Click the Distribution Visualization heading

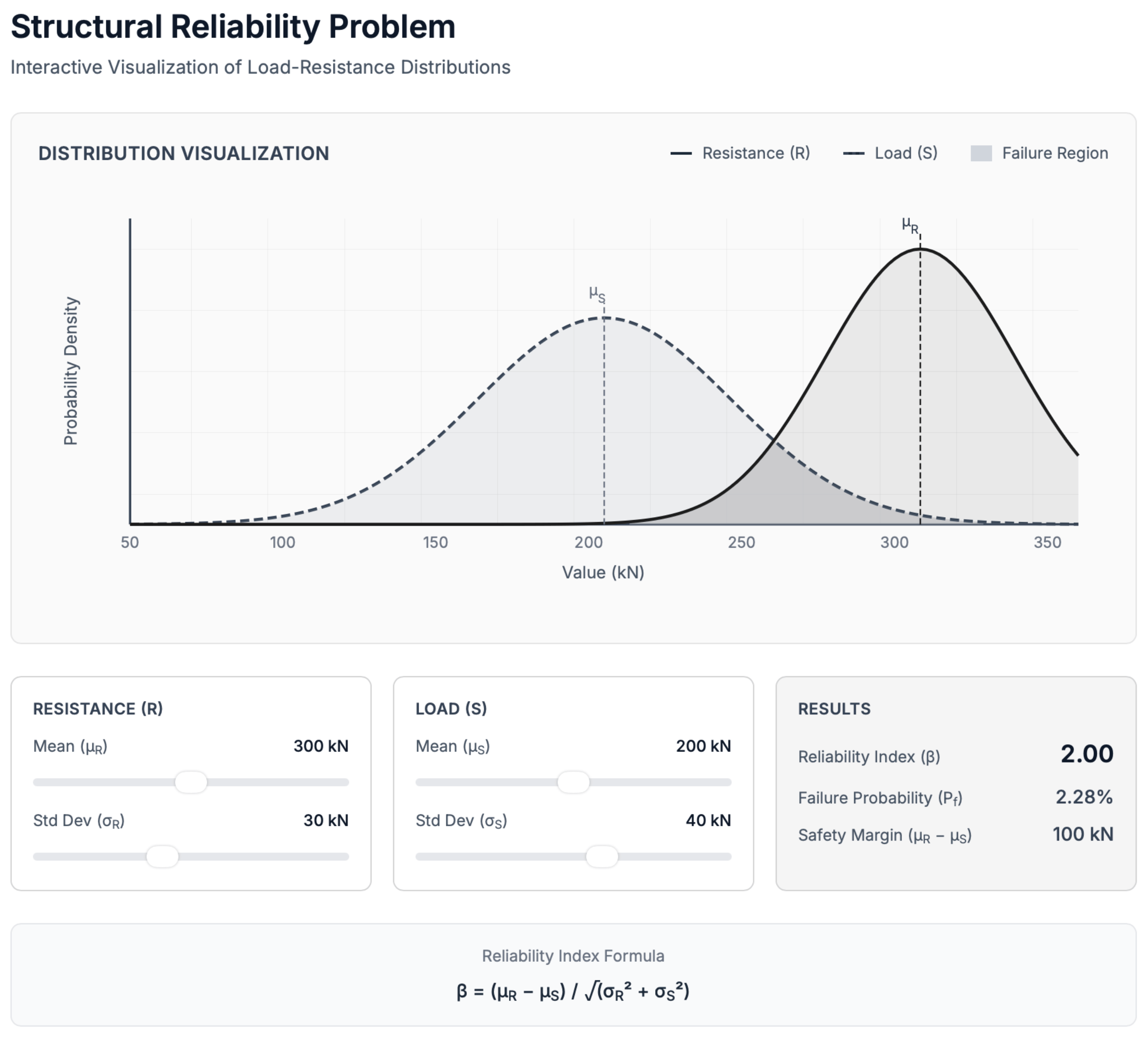click(x=183, y=153)
